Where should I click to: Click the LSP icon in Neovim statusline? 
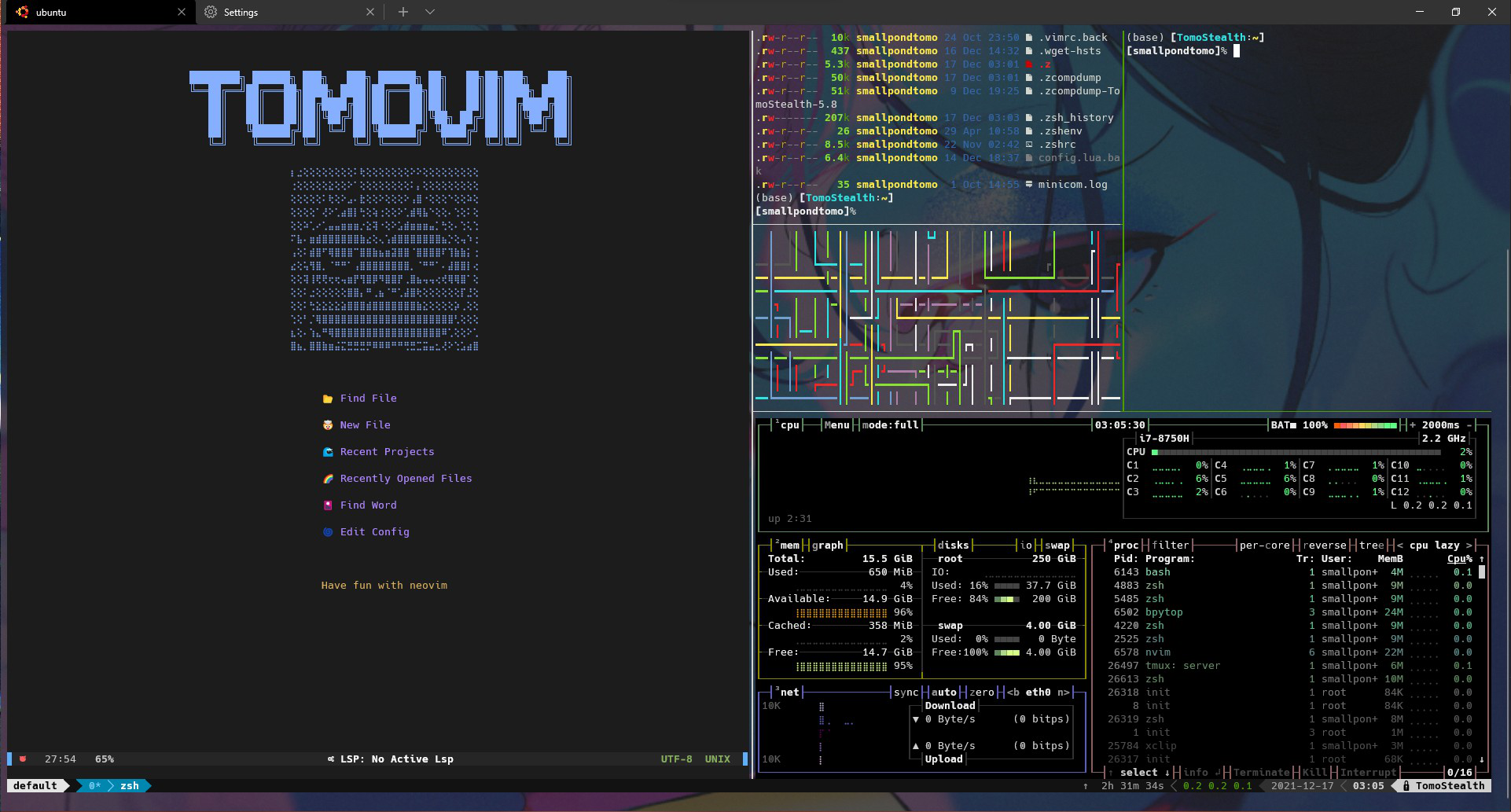[x=331, y=759]
